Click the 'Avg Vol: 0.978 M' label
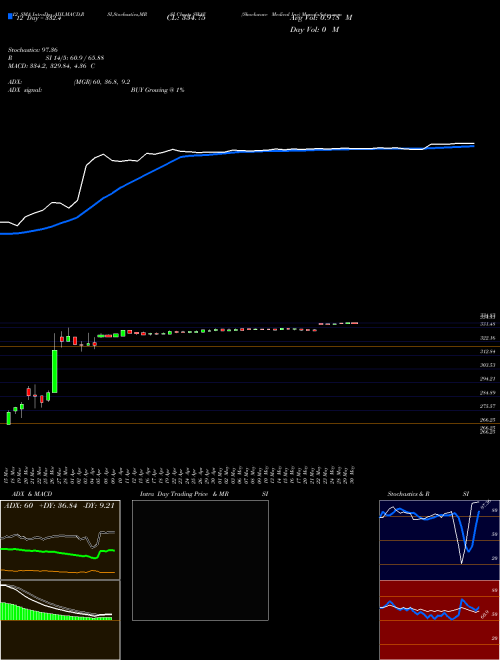This screenshot has width=500, height=660. click(x=321, y=18)
